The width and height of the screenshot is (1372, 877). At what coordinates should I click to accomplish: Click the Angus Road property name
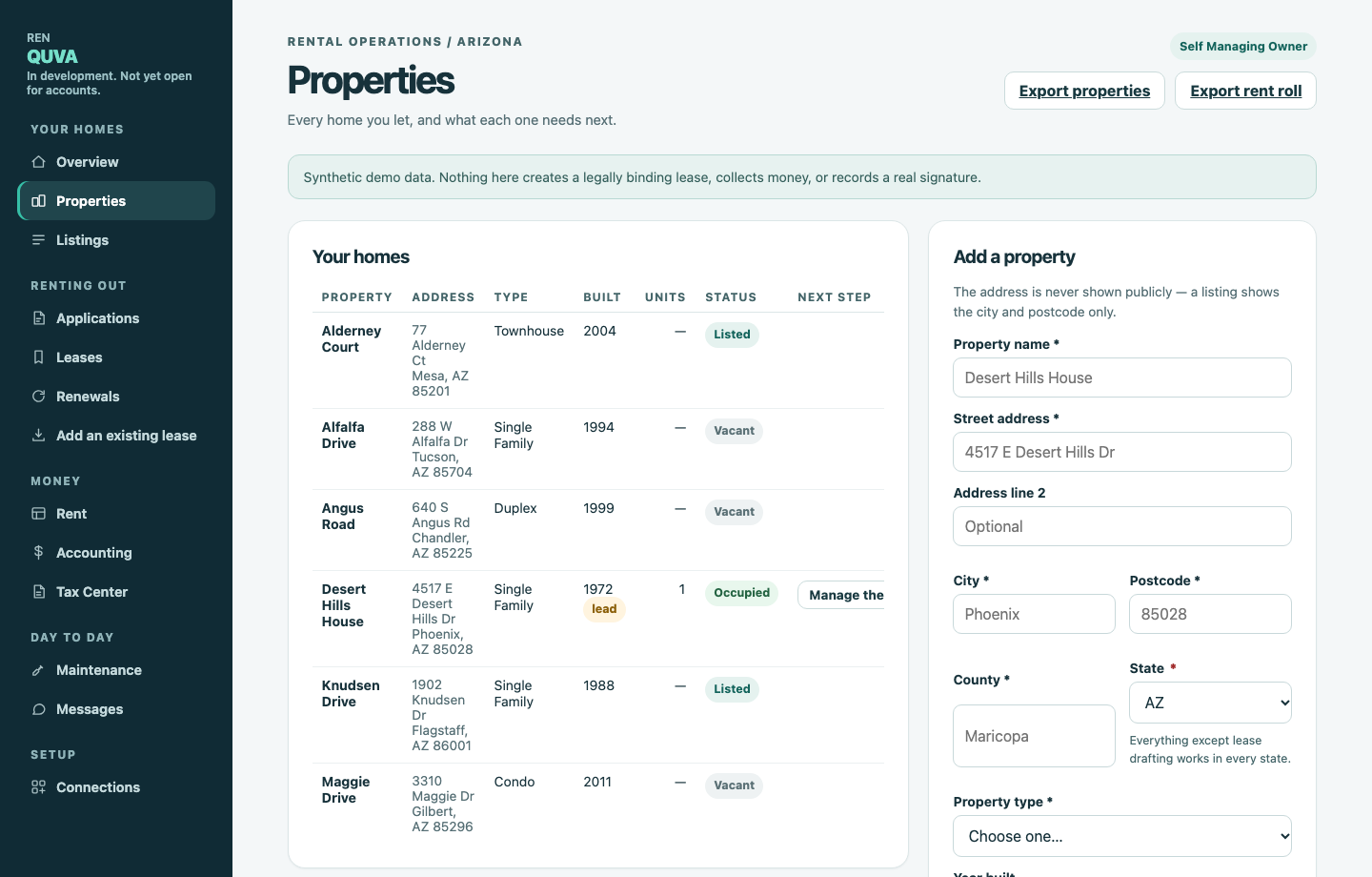(343, 517)
